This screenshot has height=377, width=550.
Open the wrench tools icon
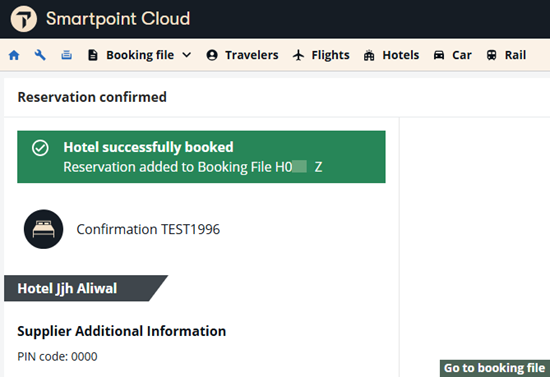point(40,55)
